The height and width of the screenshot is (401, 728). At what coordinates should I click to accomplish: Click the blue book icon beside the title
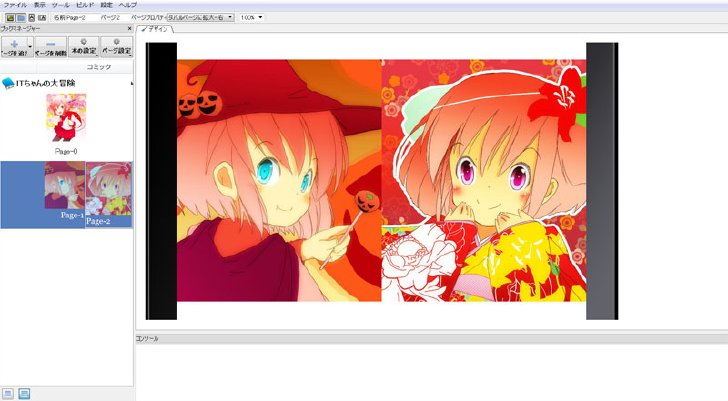click(8, 84)
